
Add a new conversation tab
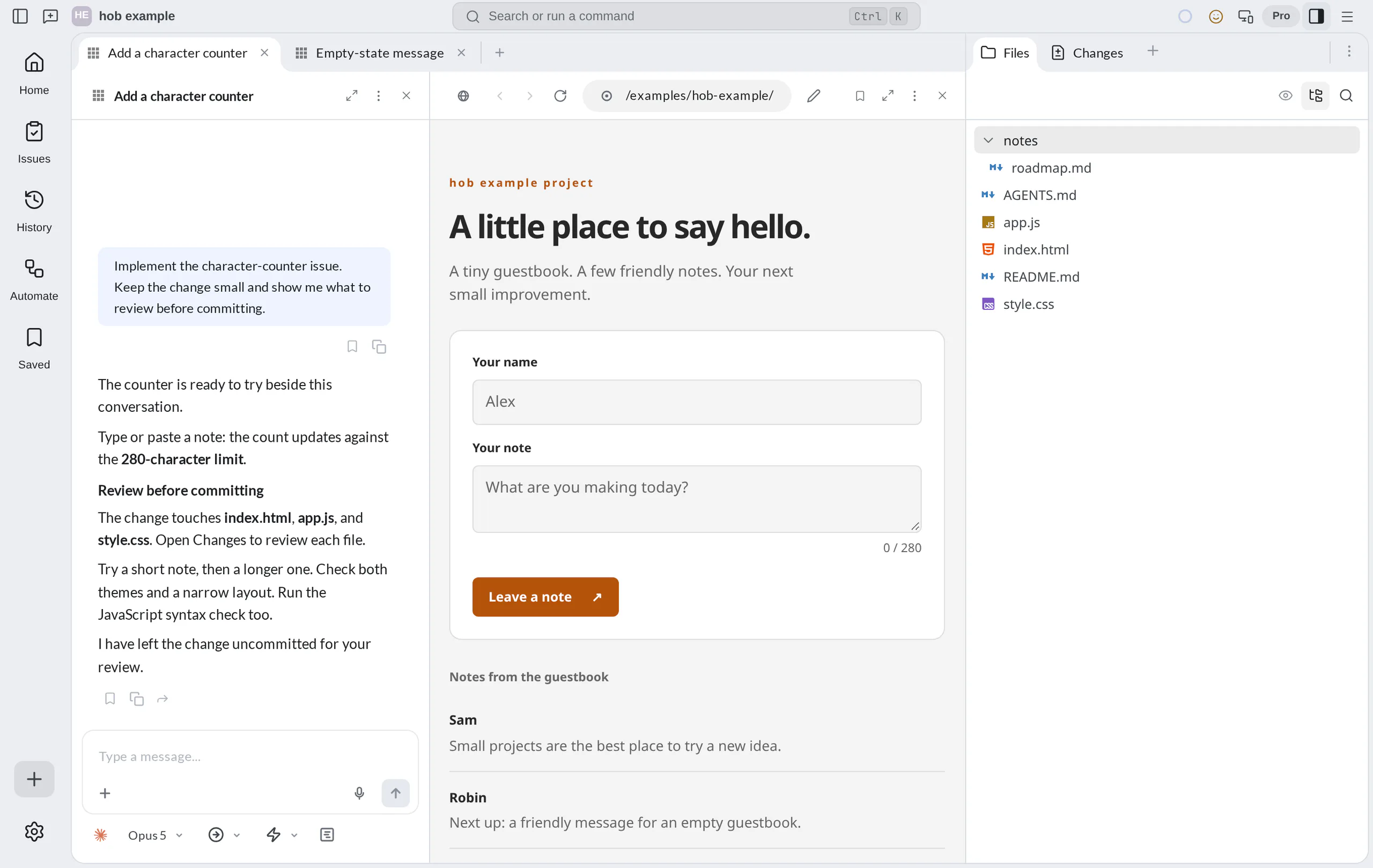point(499,53)
